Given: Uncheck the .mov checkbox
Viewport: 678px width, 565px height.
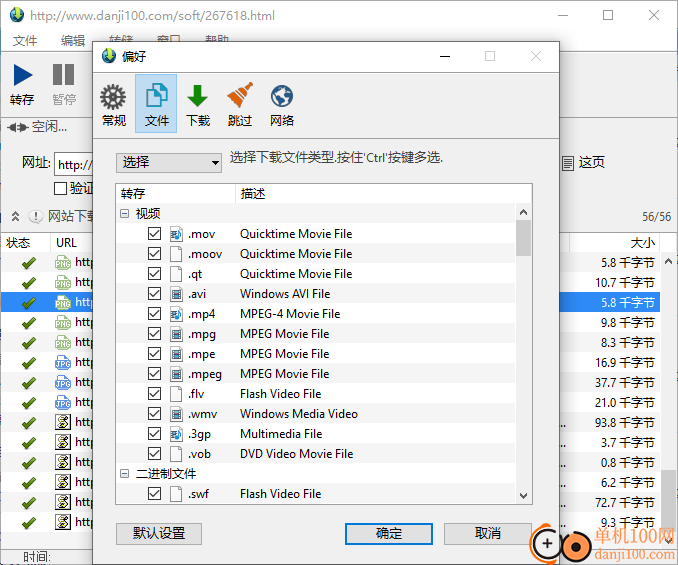Looking at the screenshot, I should (154, 234).
